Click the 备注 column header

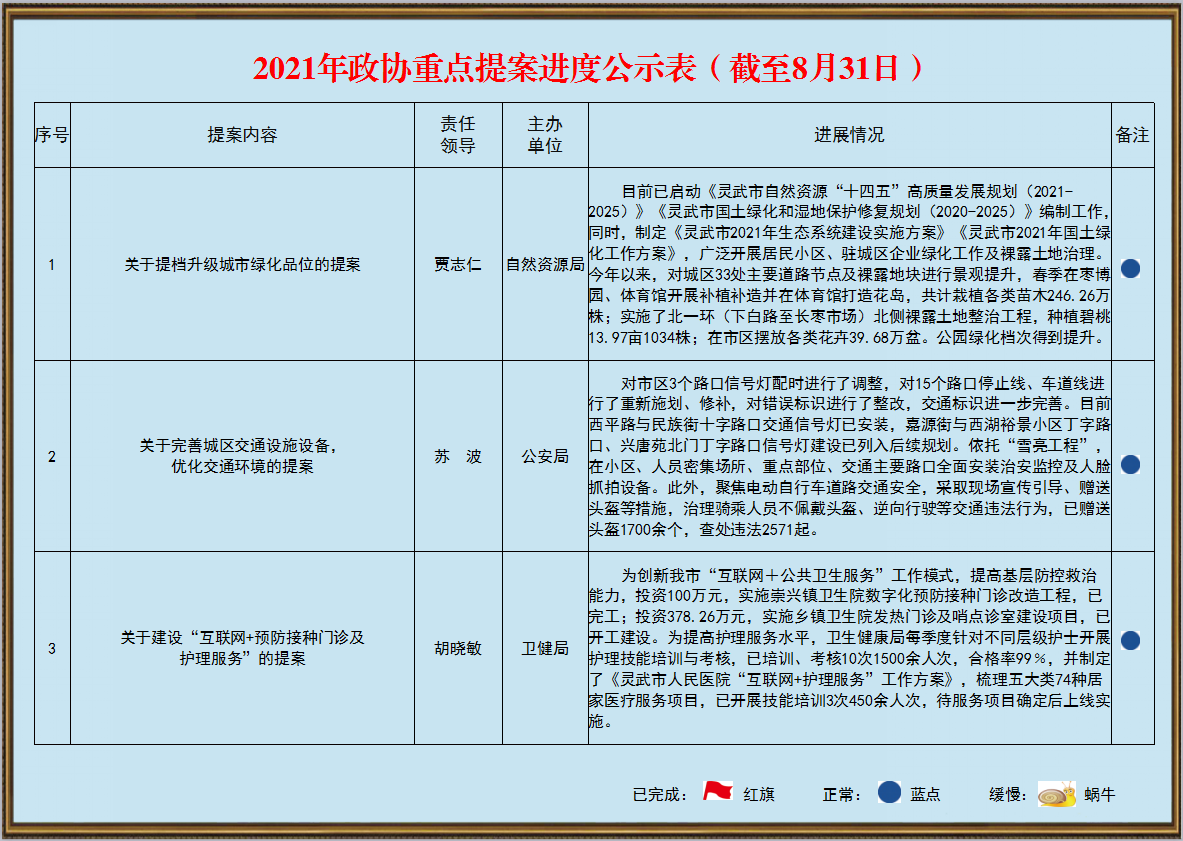point(1132,135)
